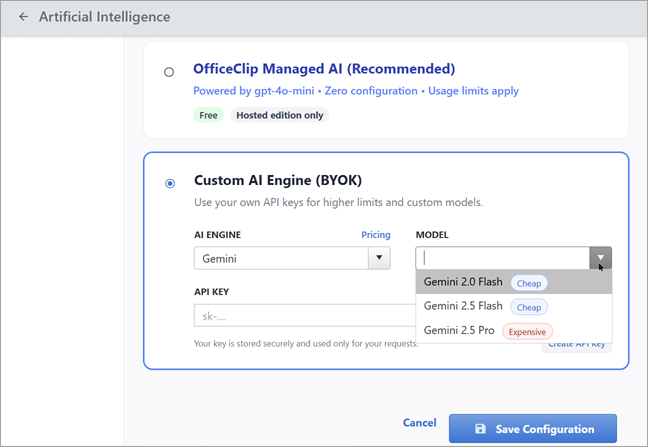Click into the Model text field

pos(503,258)
